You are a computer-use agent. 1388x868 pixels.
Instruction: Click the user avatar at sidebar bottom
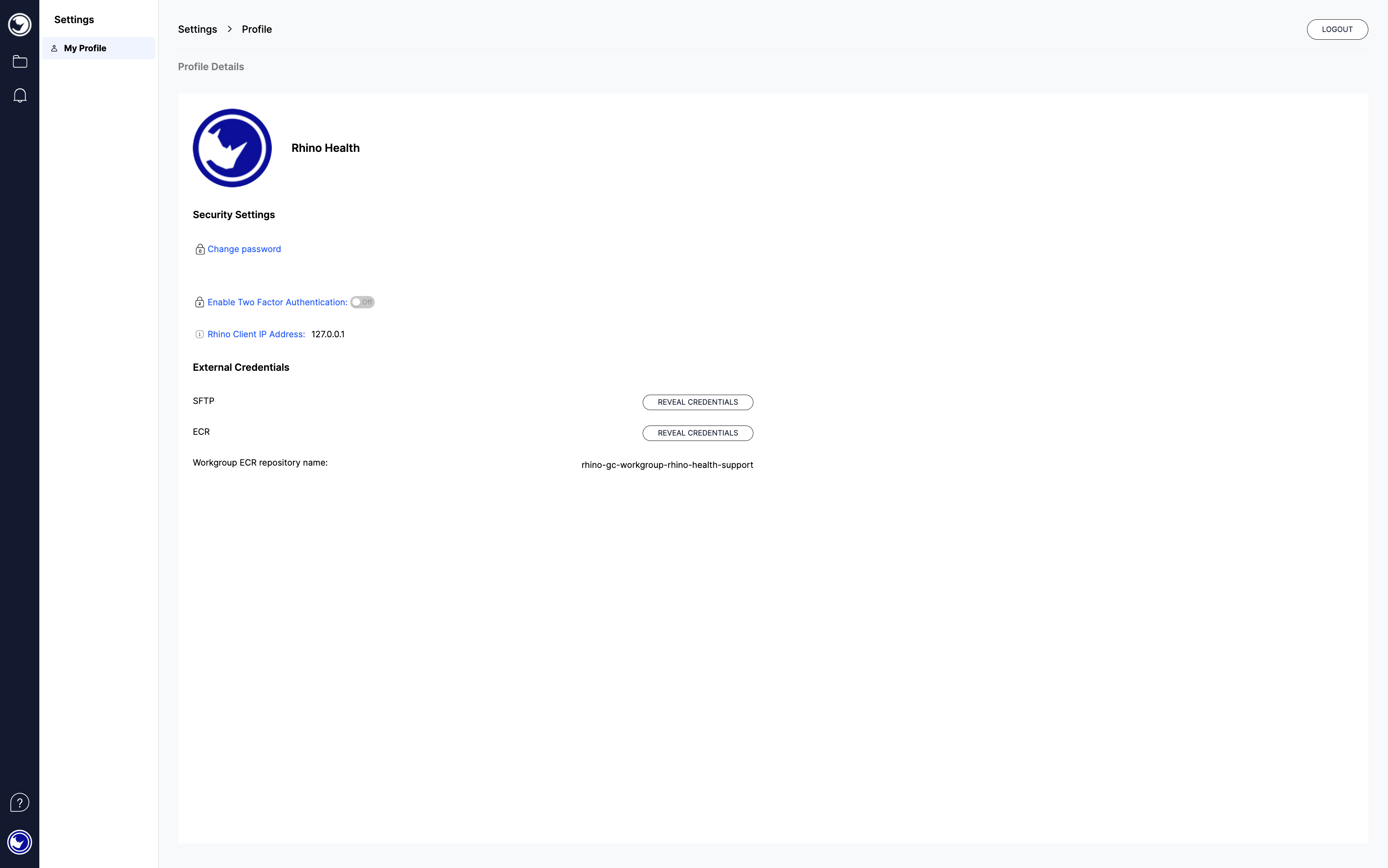20,842
